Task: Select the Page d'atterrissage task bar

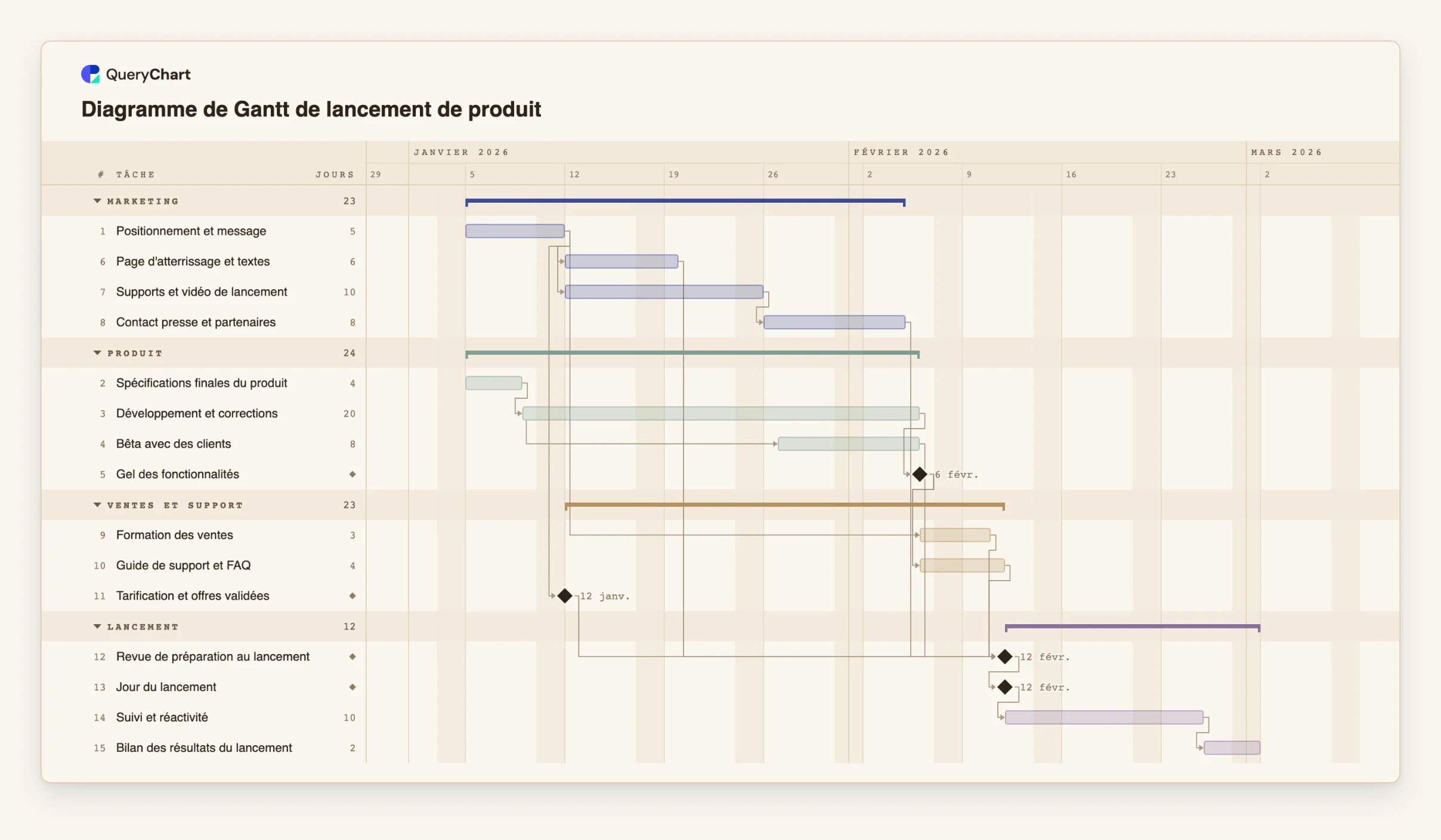Action: click(621, 261)
